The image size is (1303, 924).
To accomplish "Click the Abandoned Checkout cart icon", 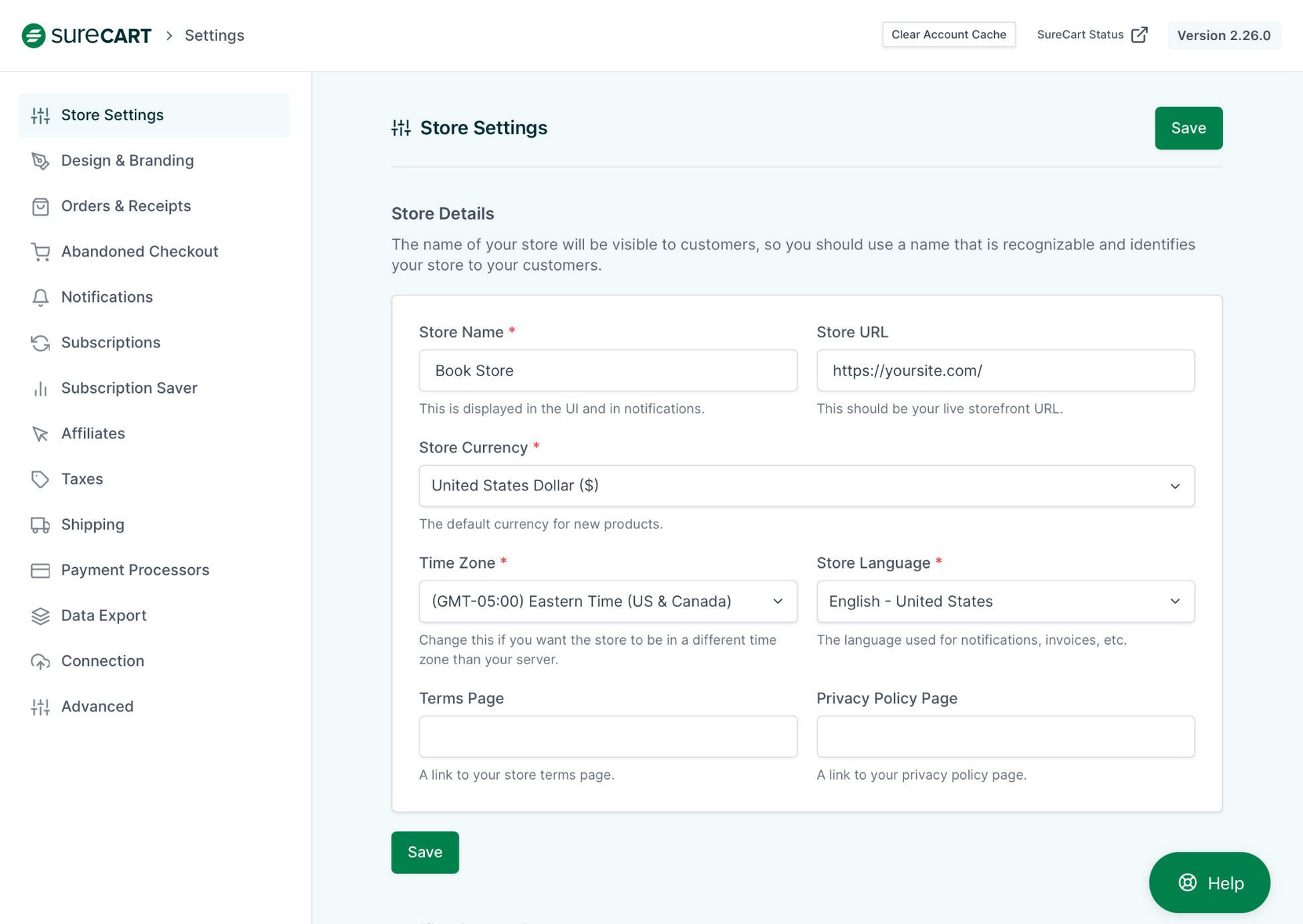I will pos(40,252).
